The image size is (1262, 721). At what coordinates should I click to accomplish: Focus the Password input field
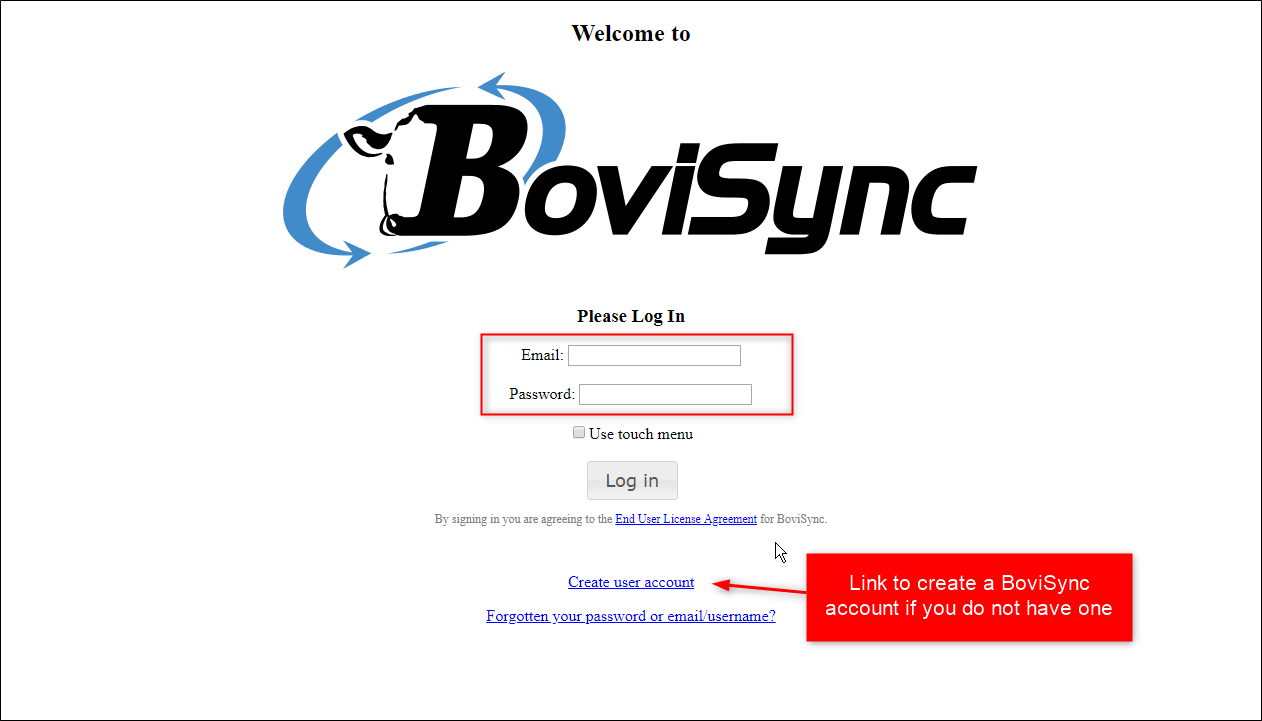tap(665, 394)
